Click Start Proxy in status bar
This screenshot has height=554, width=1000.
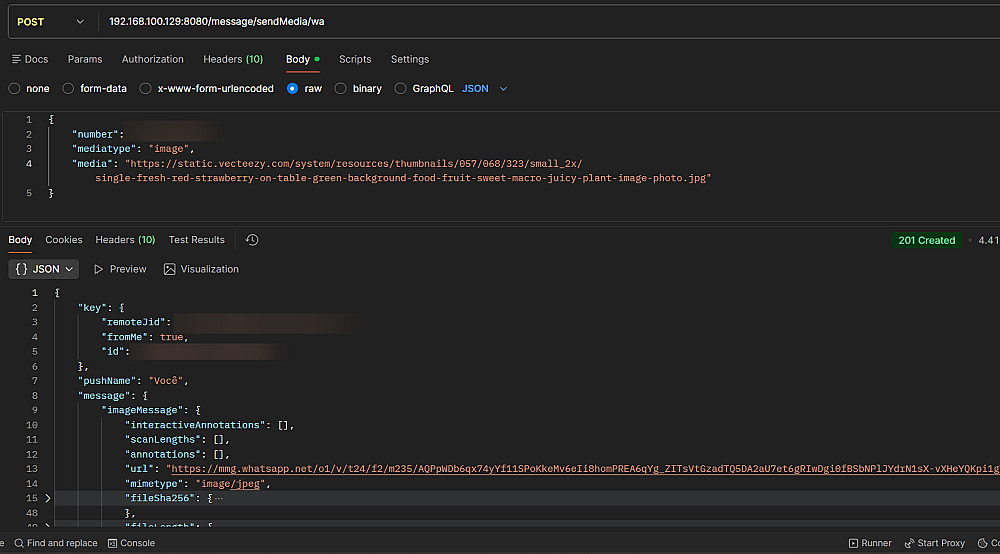click(934, 543)
